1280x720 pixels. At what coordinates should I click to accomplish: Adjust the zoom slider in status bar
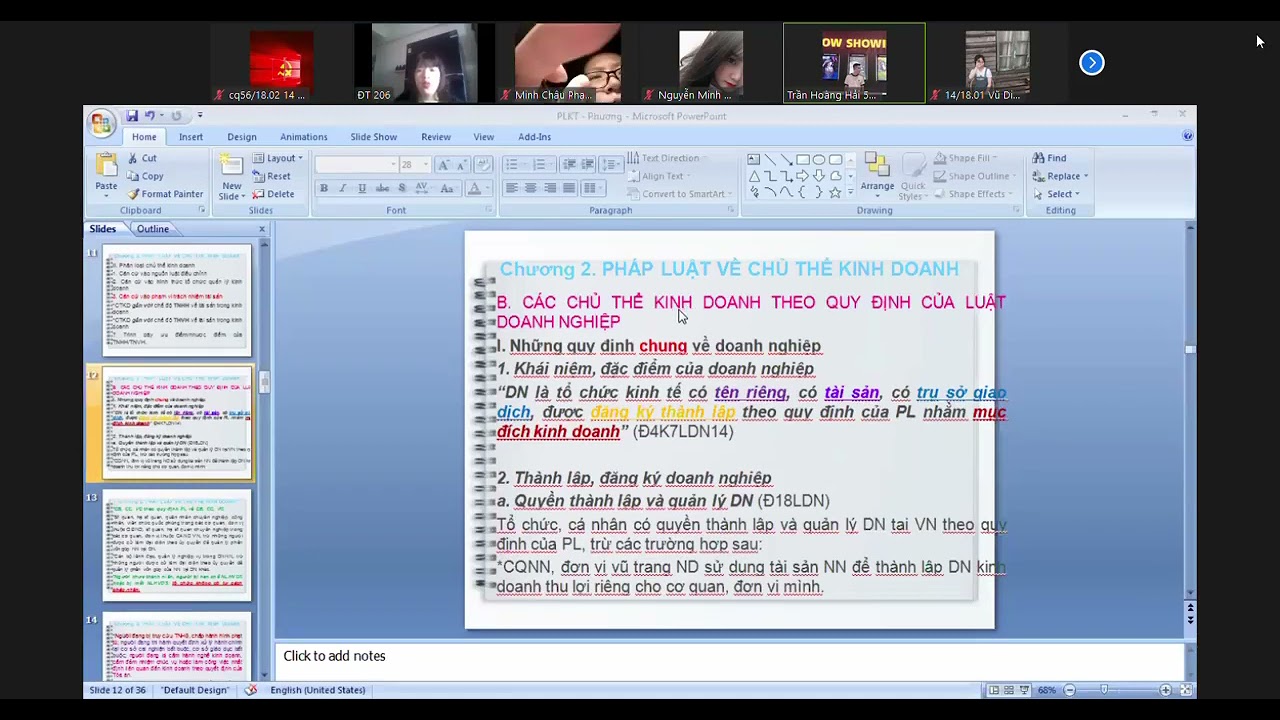pos(1104,690)
